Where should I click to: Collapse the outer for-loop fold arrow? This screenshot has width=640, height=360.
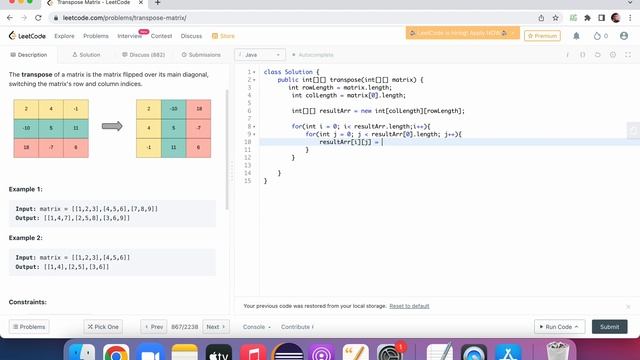tap(254, 127)
